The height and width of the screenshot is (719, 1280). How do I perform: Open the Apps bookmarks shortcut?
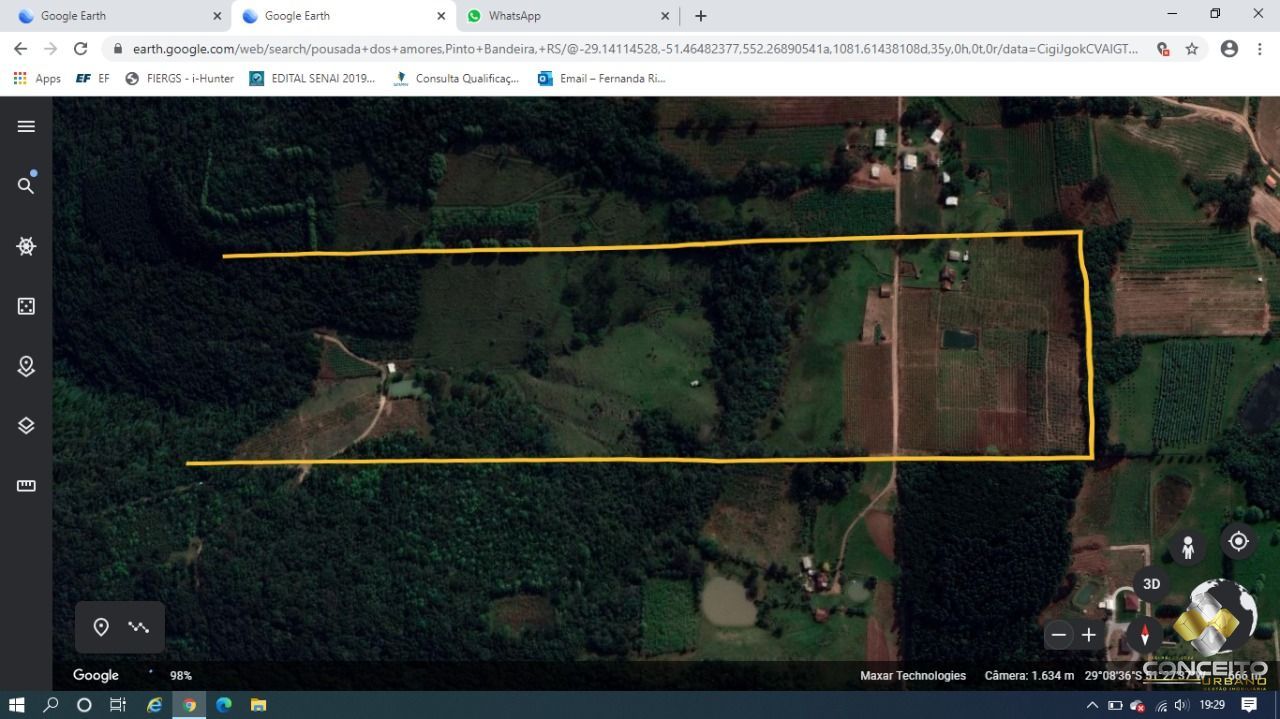pyautogui.click(x=37, y=78)
